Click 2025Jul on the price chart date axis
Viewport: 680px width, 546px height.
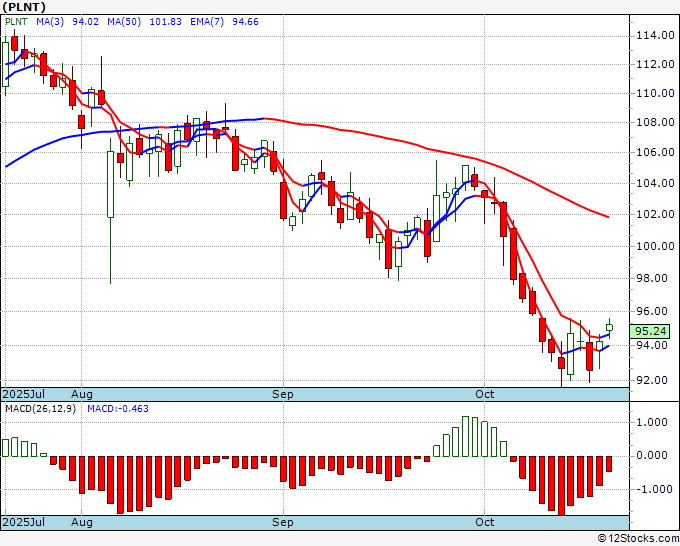pos(23,394)
